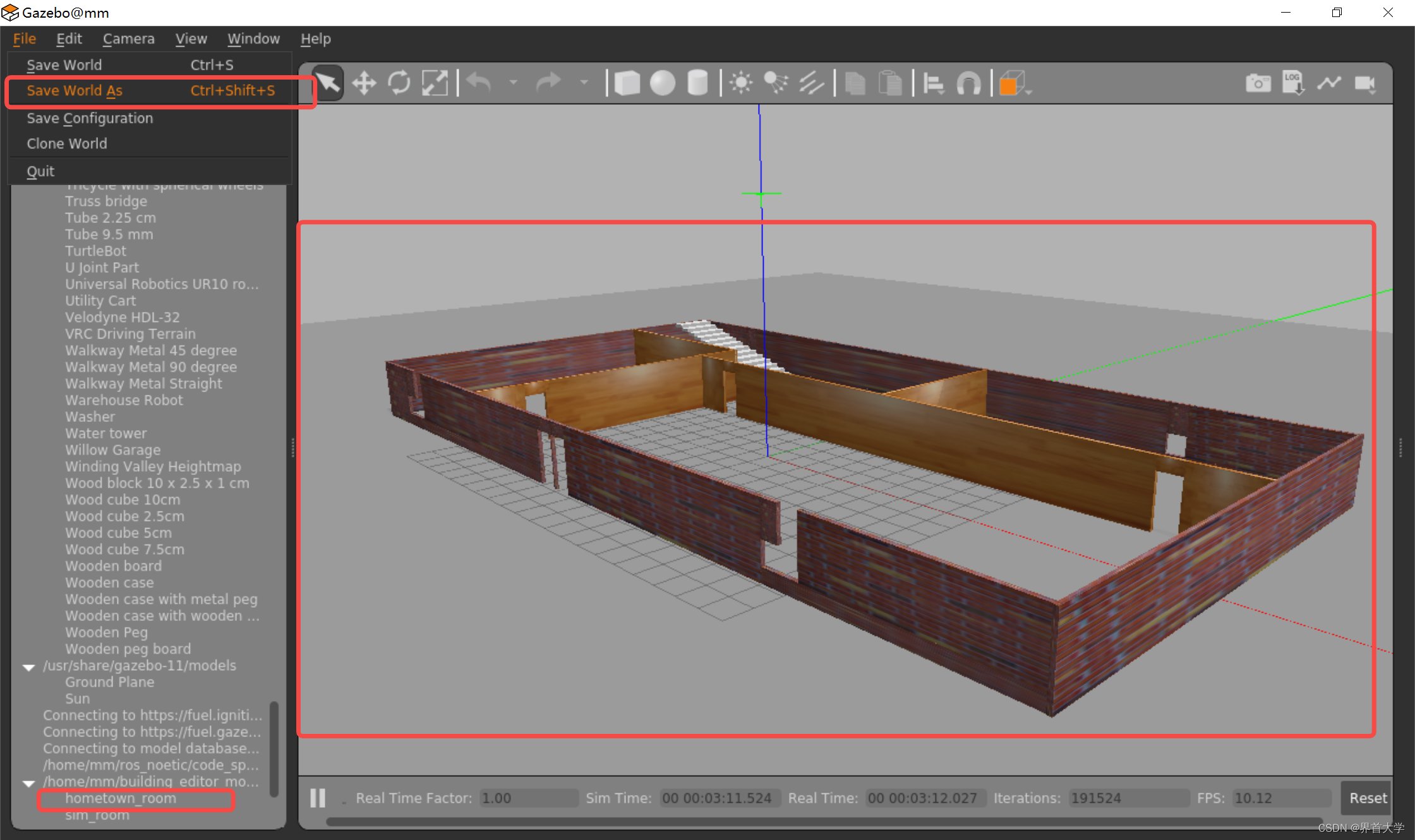The width and height of the screenshot is (1415, 840).
Task: Select the sphere primitive shape icon
Action: point(660,83)
